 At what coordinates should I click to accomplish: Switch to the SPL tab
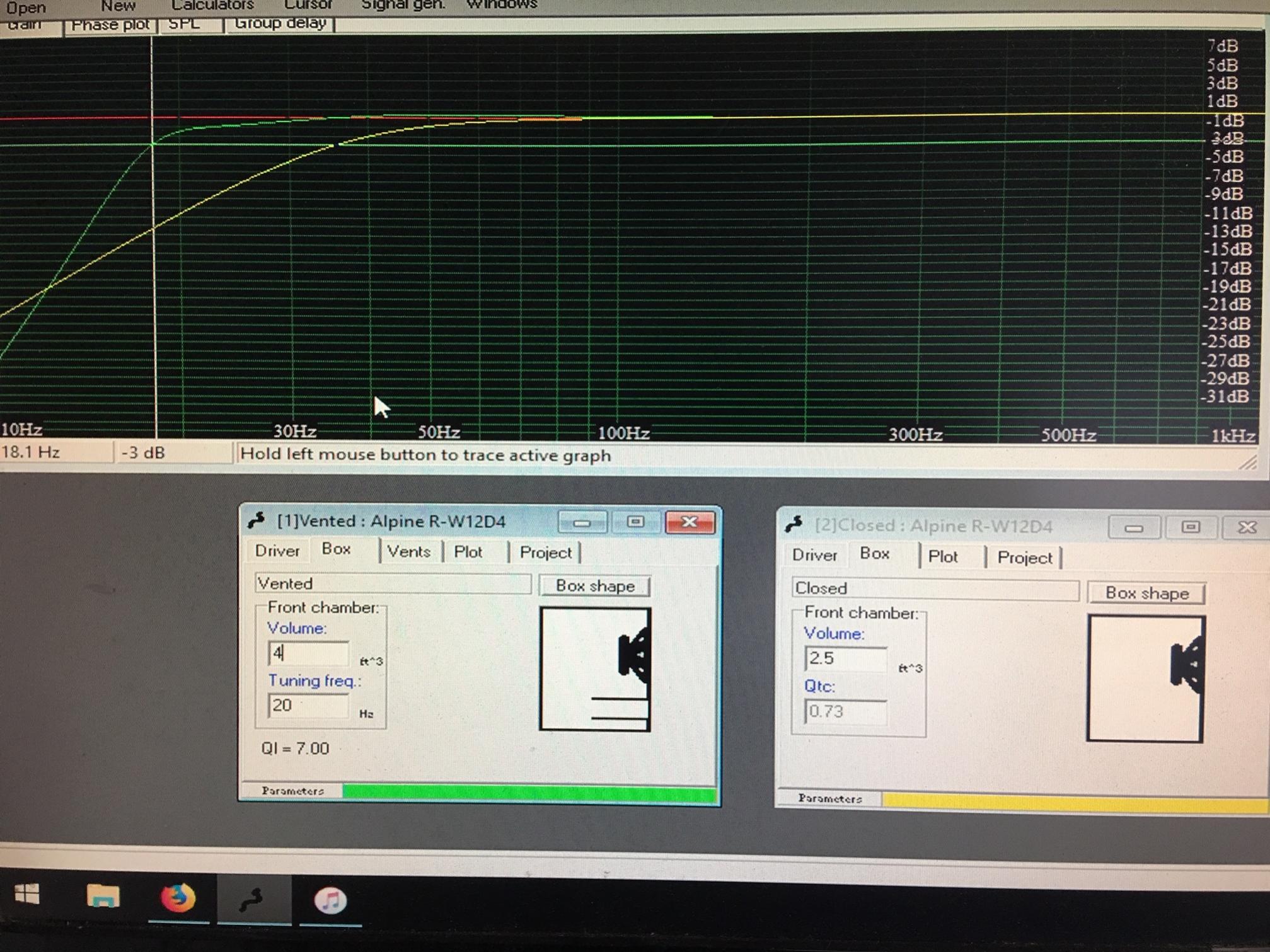[x=185, y=23]
